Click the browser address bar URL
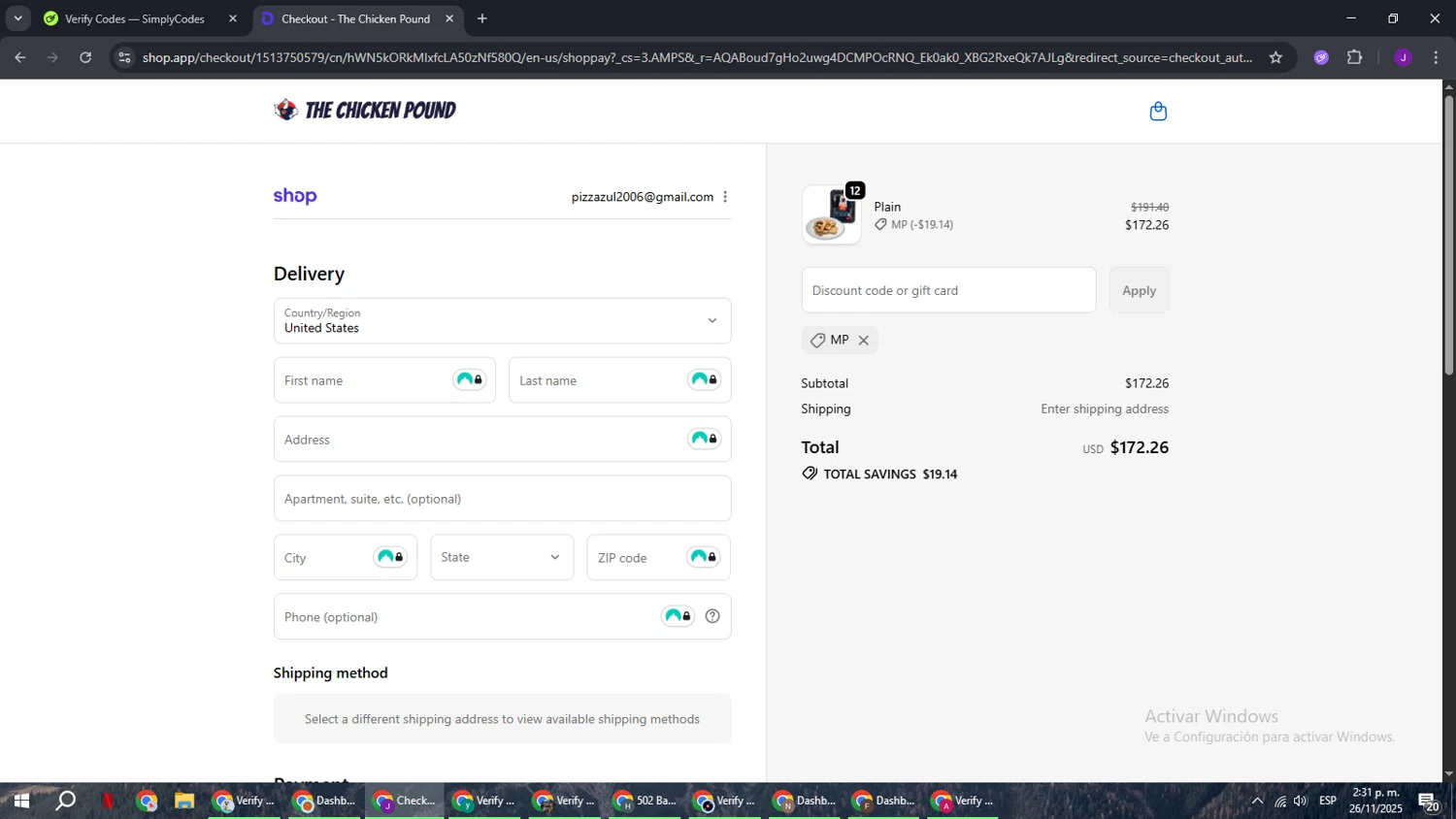 697,57
